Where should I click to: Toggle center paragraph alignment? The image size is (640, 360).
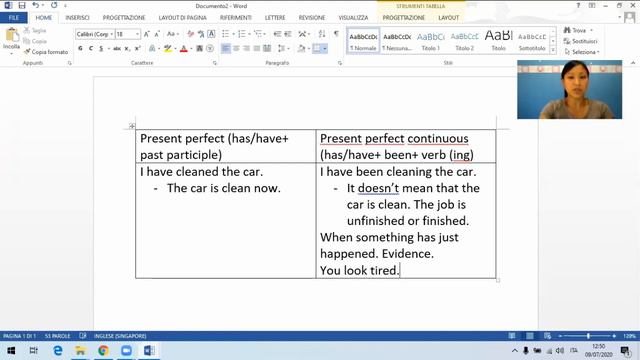(236, 49)
